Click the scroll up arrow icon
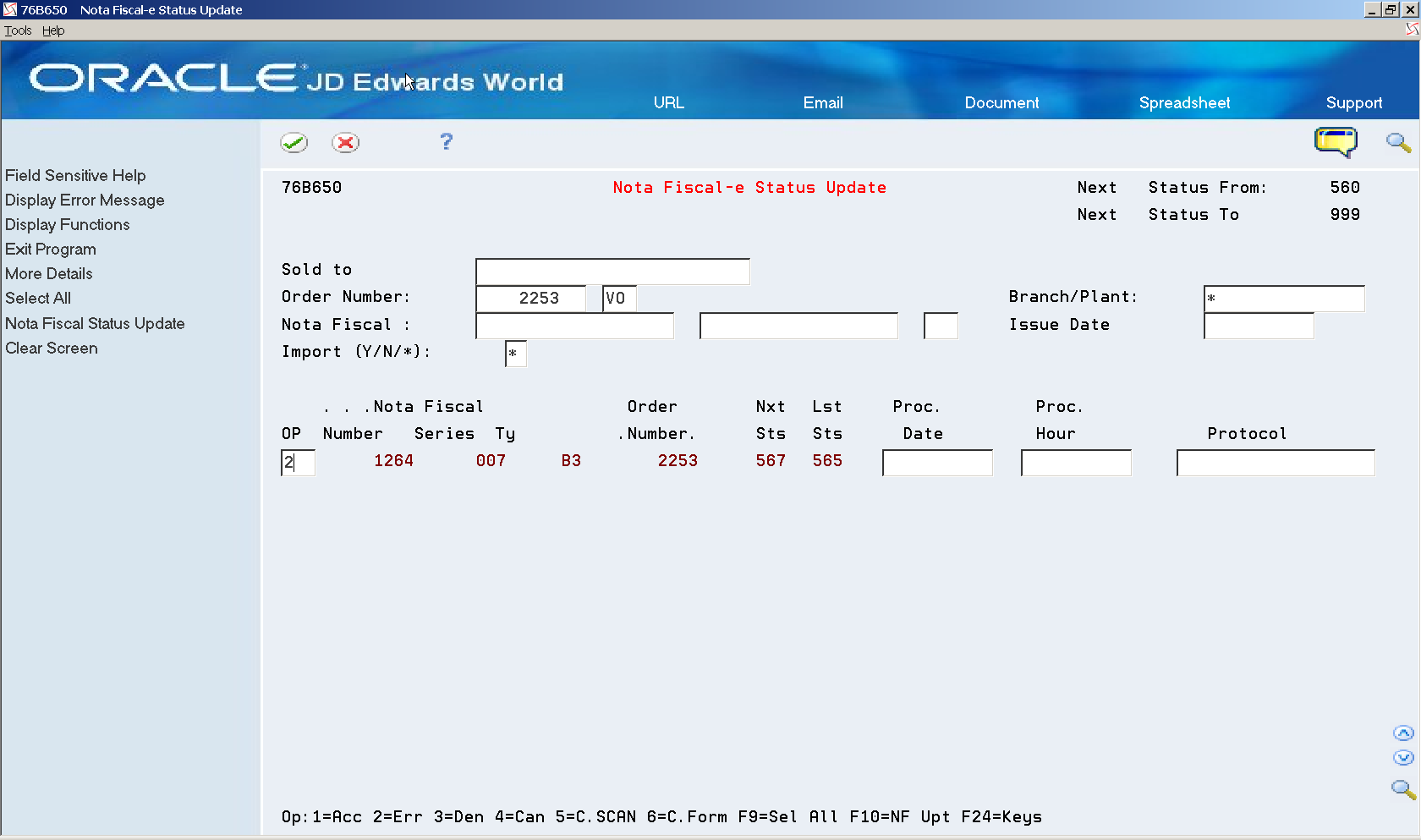Viewport: 1421px width, 840px height. click(x=1403, y=733)
